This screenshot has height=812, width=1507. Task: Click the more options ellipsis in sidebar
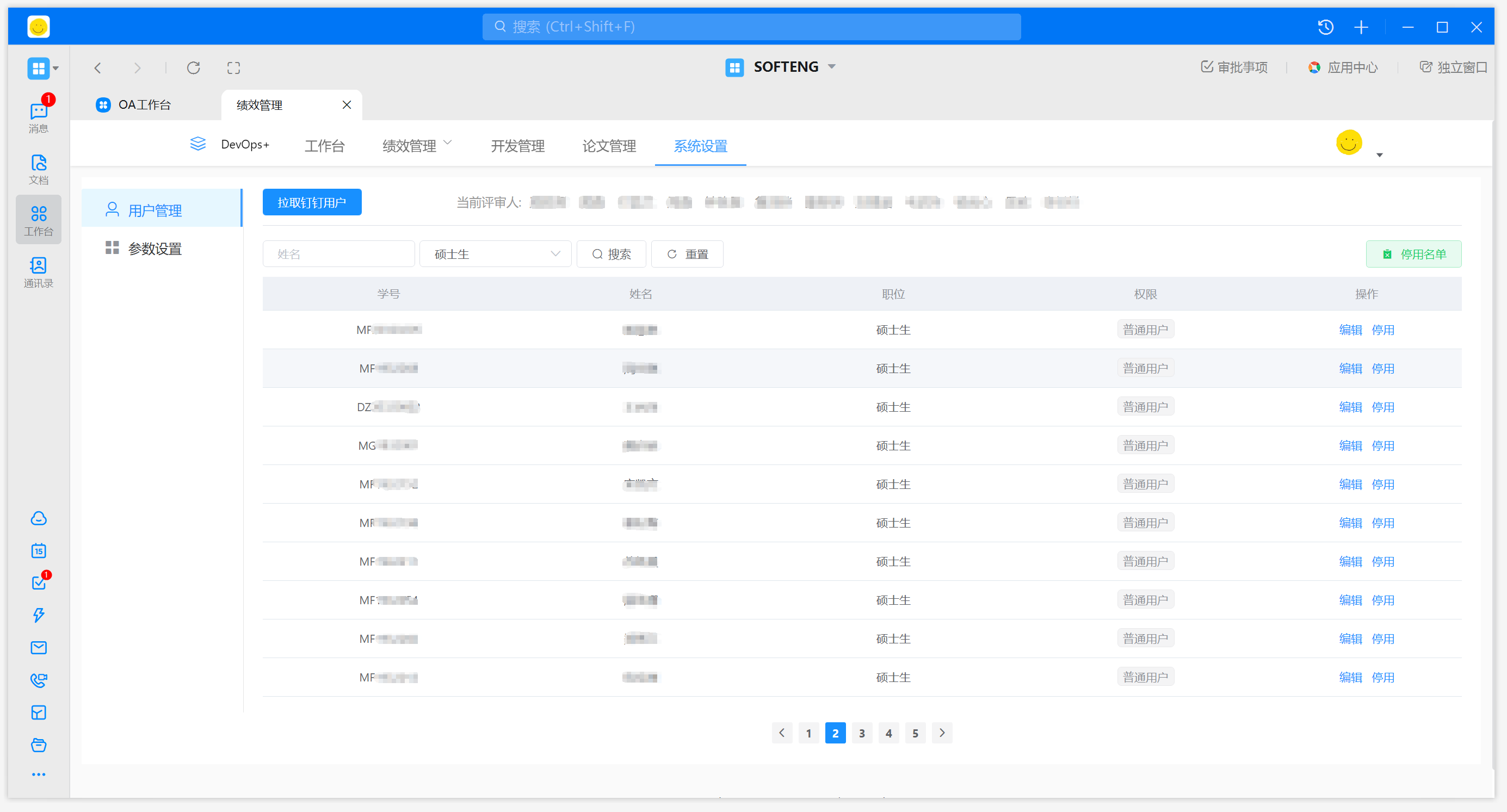tap(39, 774)
